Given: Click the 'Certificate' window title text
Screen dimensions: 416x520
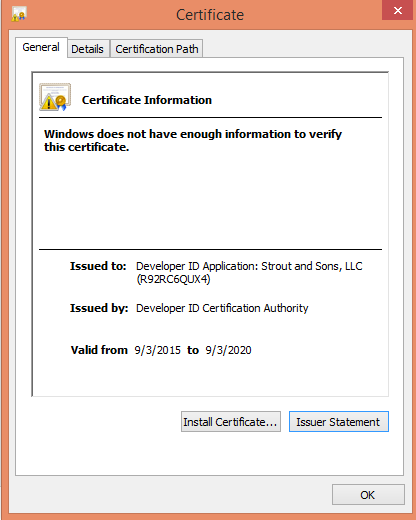Looking at the screenshot, I should click(x=210, y=15).
